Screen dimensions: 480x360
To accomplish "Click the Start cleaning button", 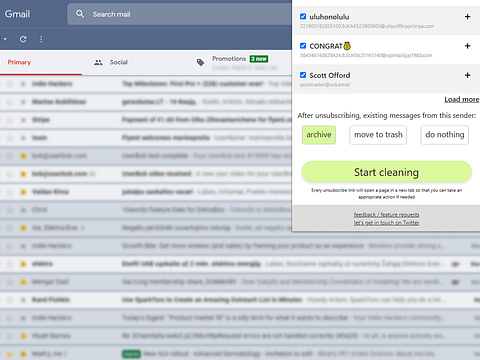I will (386, 172).
